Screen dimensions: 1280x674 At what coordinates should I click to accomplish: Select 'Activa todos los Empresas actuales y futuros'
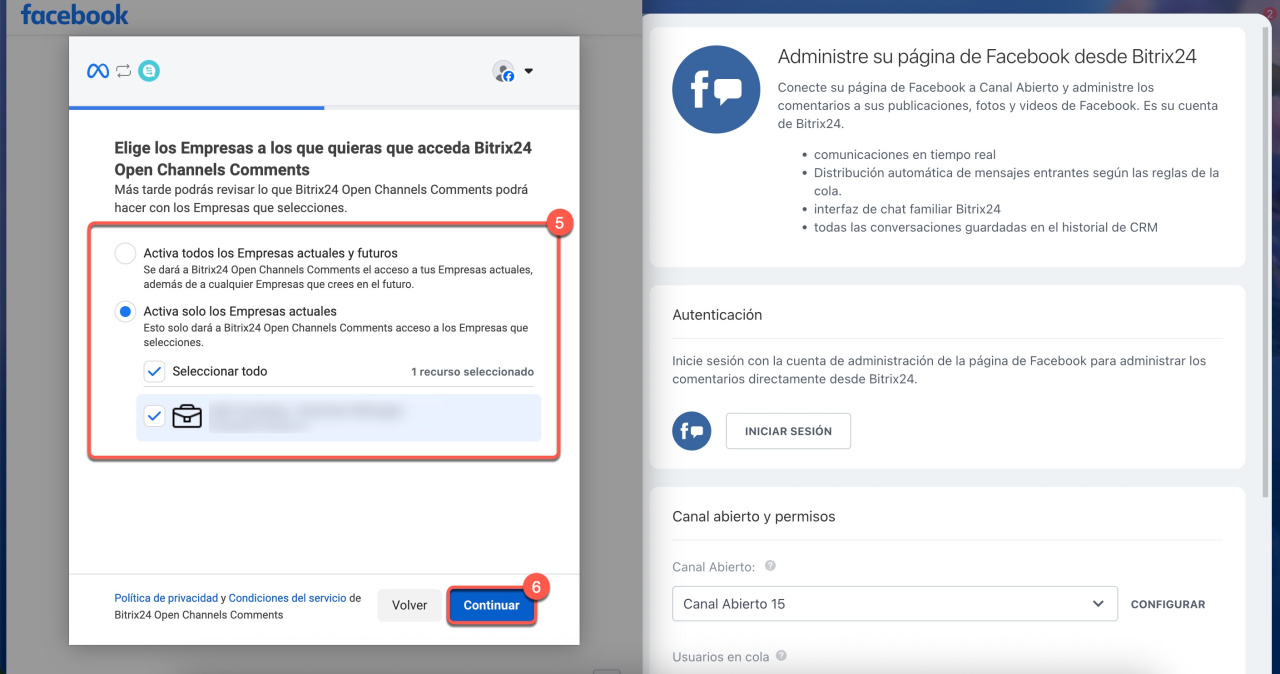pos(125,253)
